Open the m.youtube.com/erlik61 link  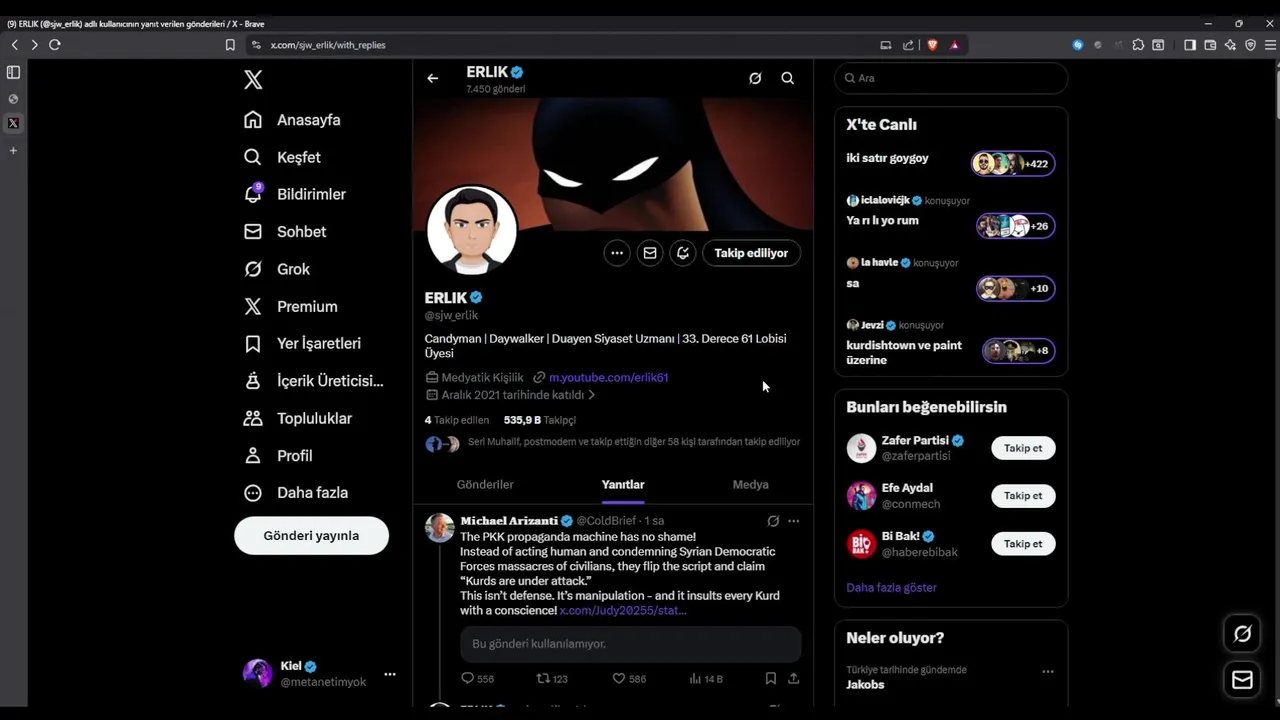pyautogui.click(x=608, y=377)
